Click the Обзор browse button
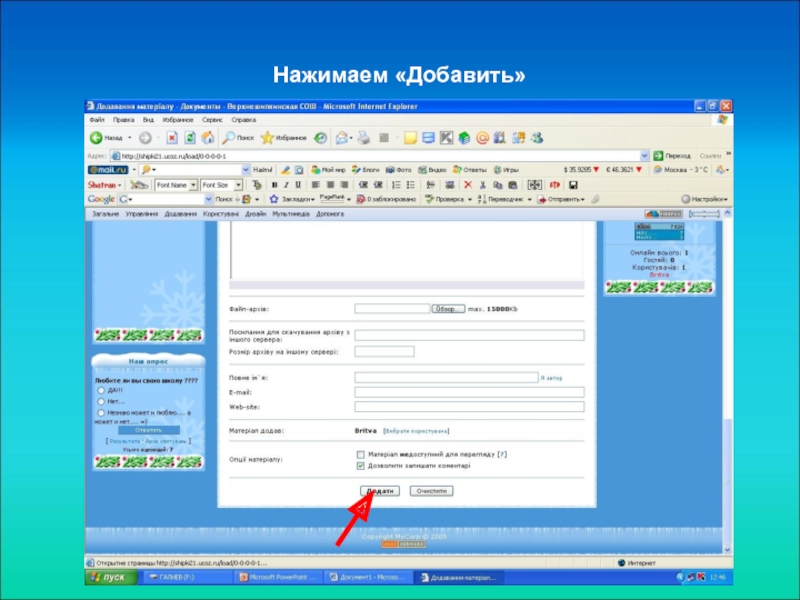The height and width of the screenshot is (600, 800). [x=448, y=309]
